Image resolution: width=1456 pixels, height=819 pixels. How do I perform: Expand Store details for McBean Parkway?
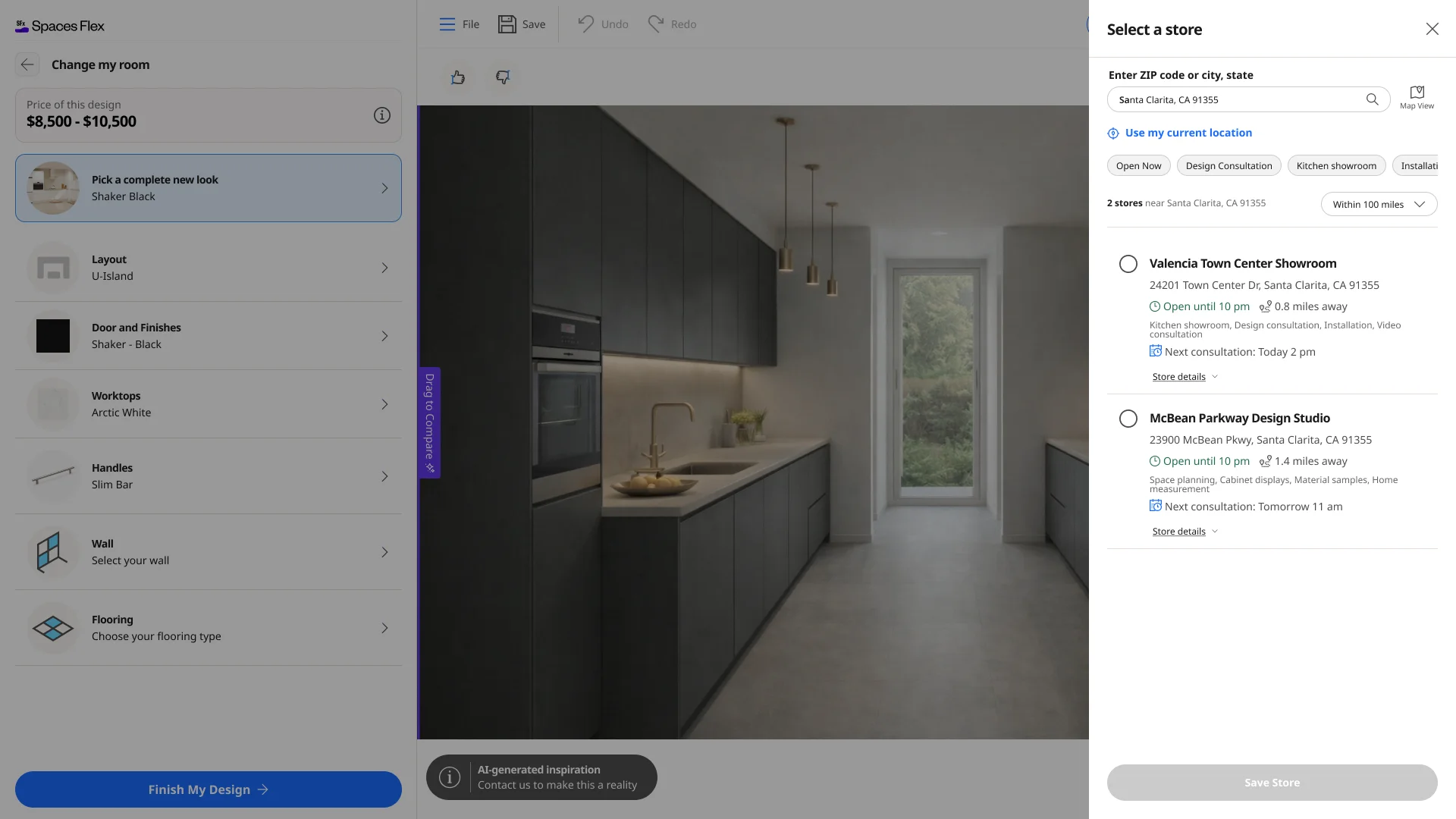pos(1185,532)
